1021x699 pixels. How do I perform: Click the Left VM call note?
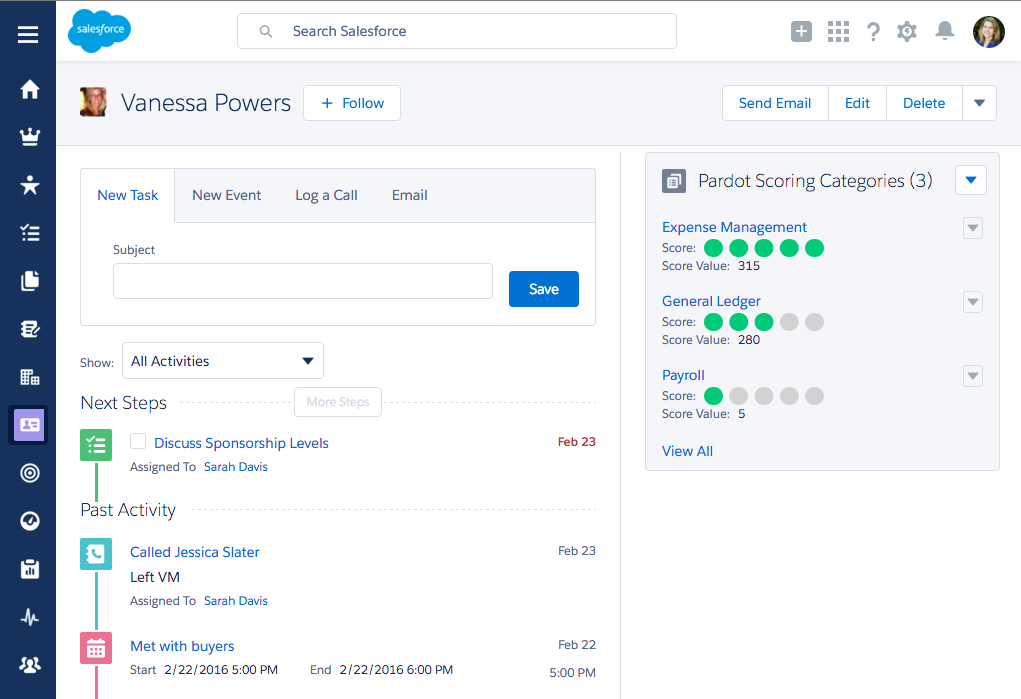[155, 577]
